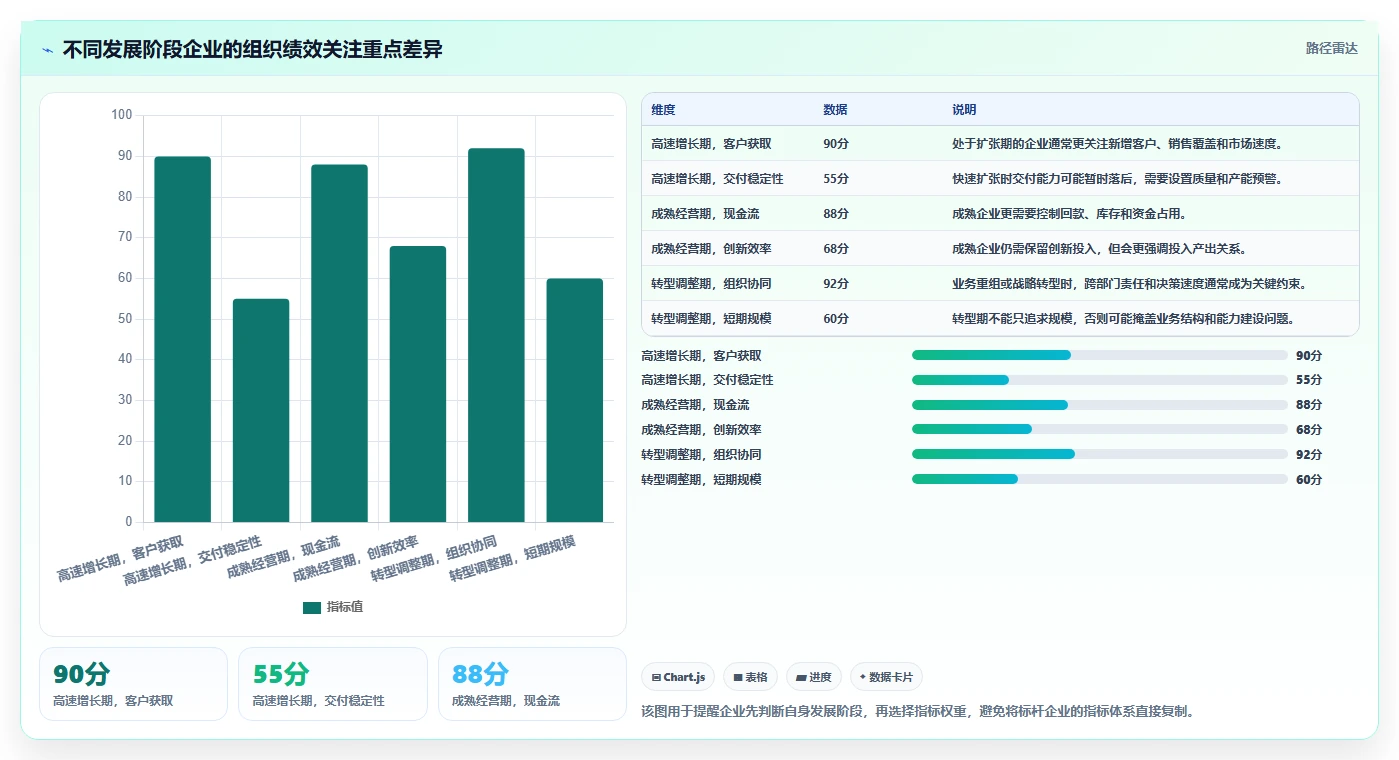The height and width of the screenshot is (760, 1399).
Task: Select the 数据卡片 tag chip
Action: click(x=886, y=677)
